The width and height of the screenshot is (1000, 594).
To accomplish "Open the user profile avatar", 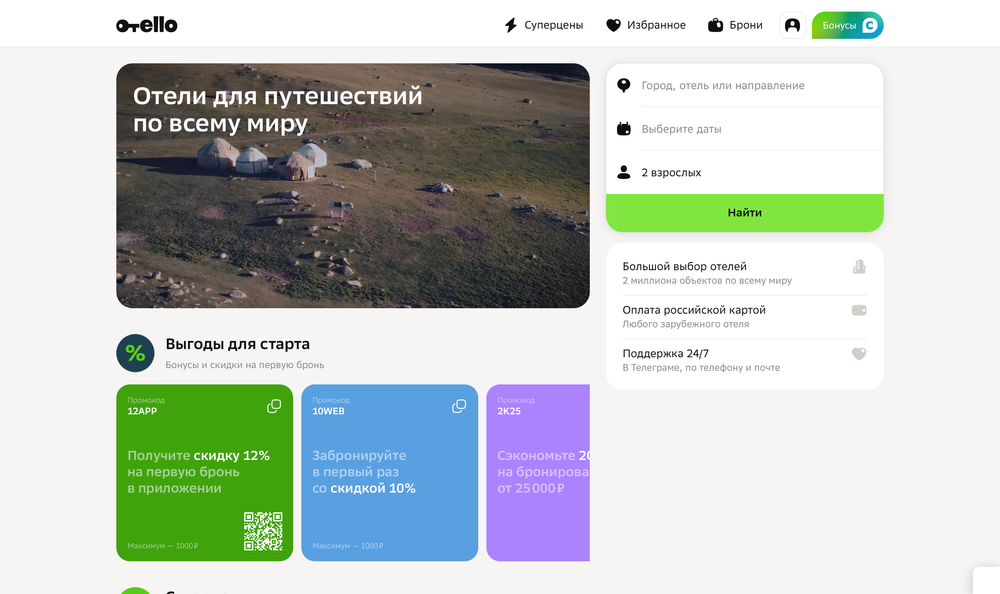I will pyautogui.click(x=792, y=25).
